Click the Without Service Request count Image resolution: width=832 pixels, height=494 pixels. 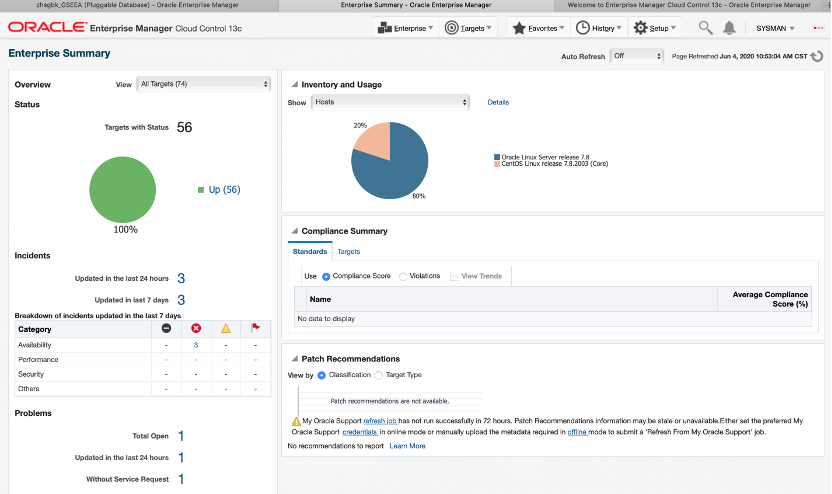(181, 479)
